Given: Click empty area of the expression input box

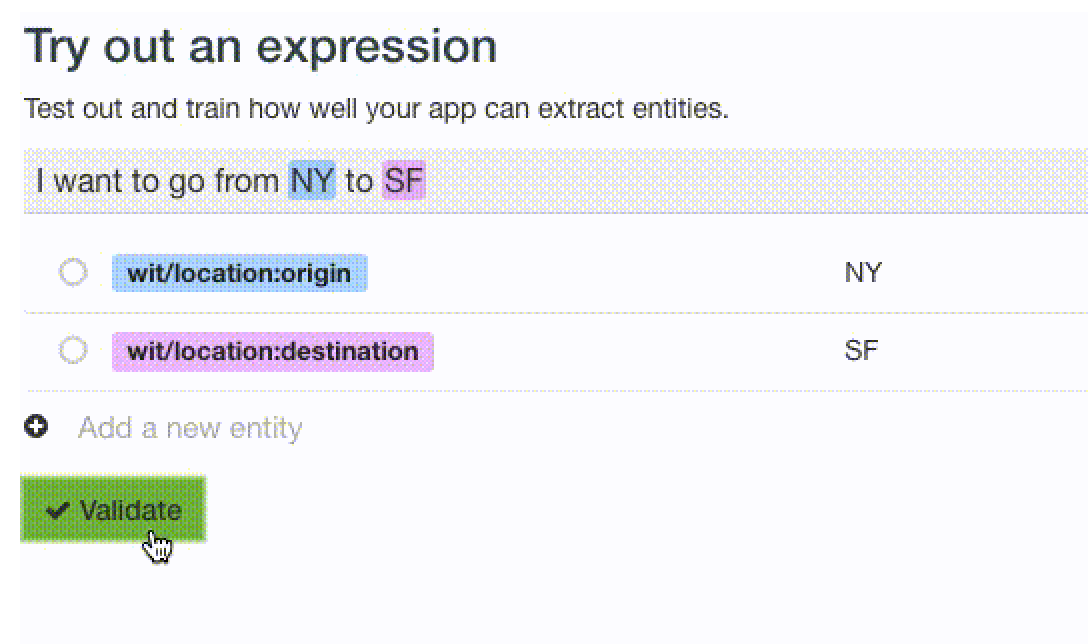Looking at the screenshot, I should tap(756, 180).
